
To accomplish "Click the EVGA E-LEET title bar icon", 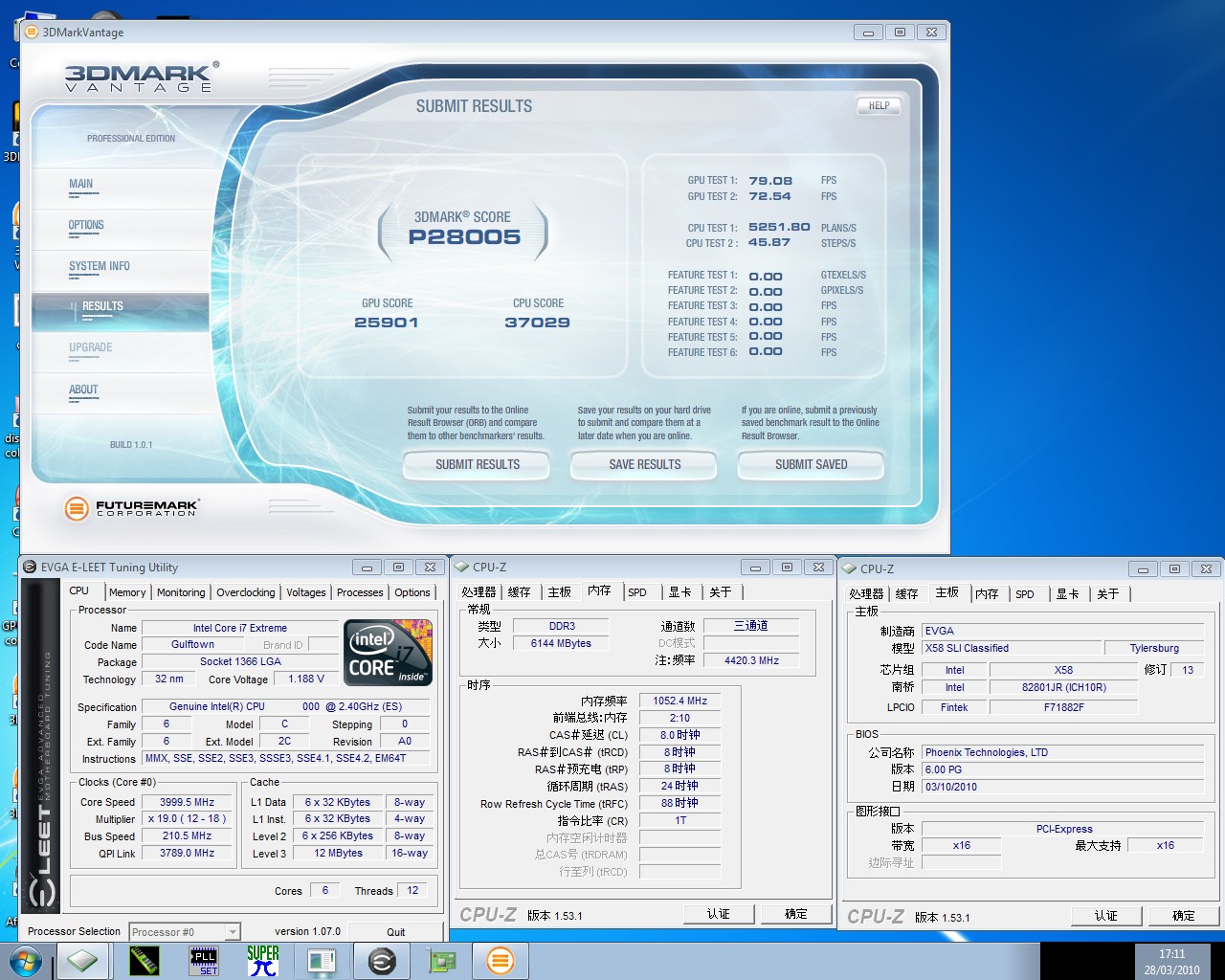I will 30,568.
